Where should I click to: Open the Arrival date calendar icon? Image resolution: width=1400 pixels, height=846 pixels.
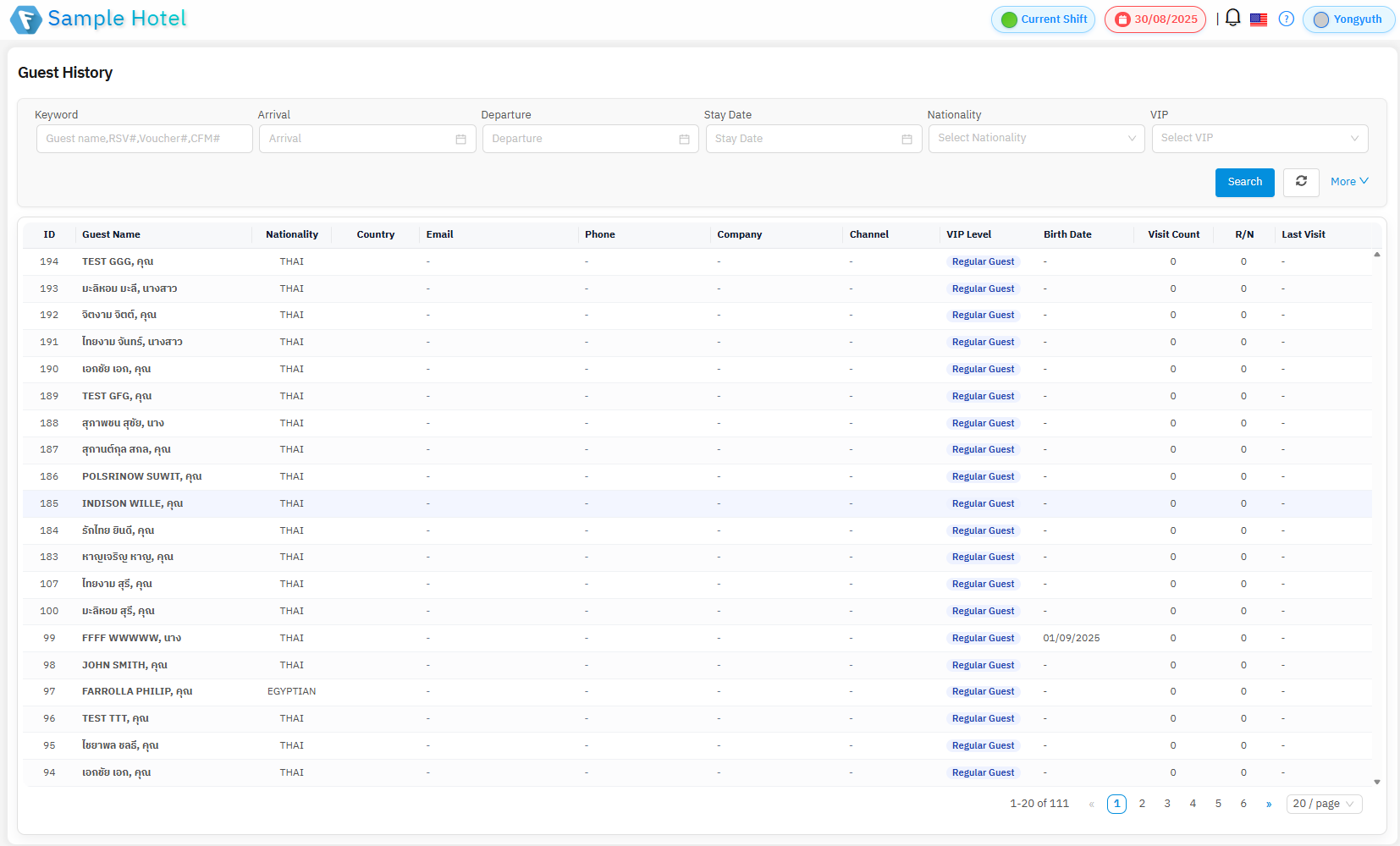[x=460, y=140]
